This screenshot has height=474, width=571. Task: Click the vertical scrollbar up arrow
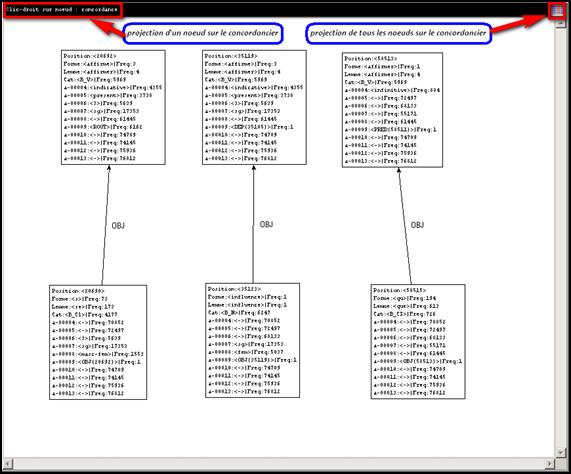click(x=560, y=24)
